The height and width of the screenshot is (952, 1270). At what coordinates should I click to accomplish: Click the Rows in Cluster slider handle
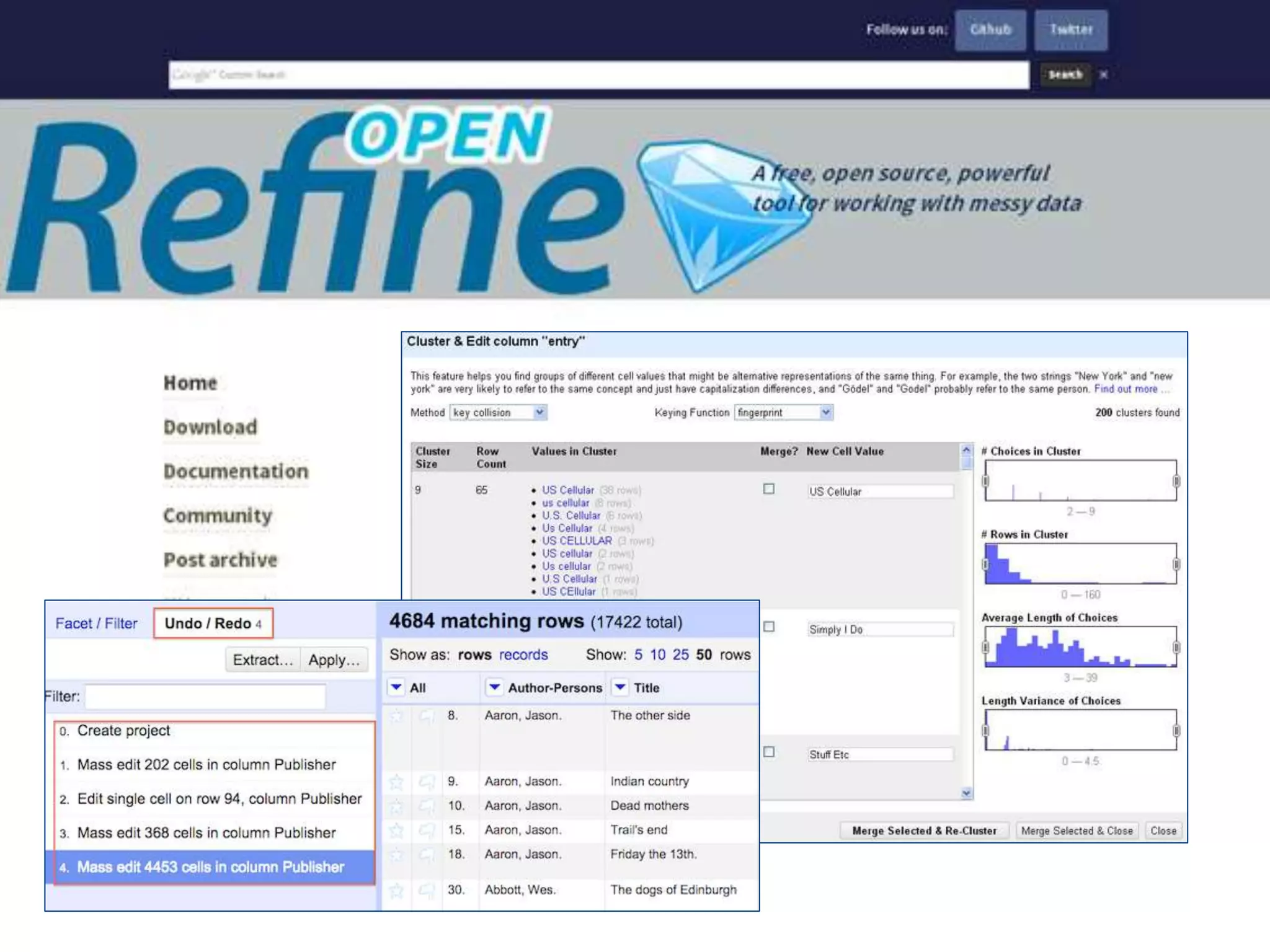(985, 564)
